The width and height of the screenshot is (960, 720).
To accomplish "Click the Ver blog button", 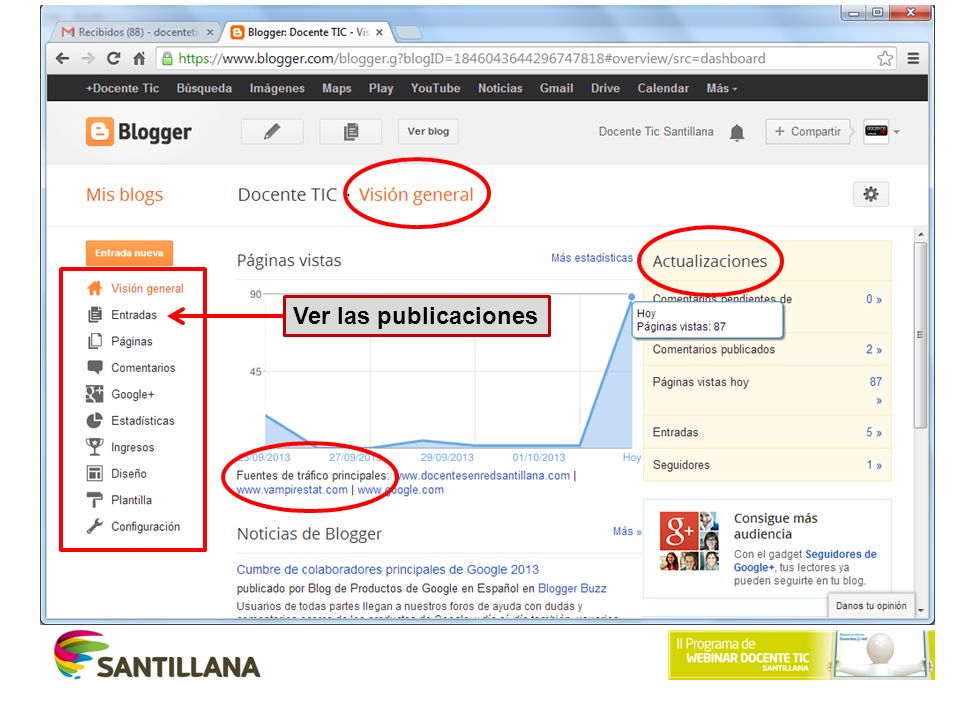I will click(428, 131).
